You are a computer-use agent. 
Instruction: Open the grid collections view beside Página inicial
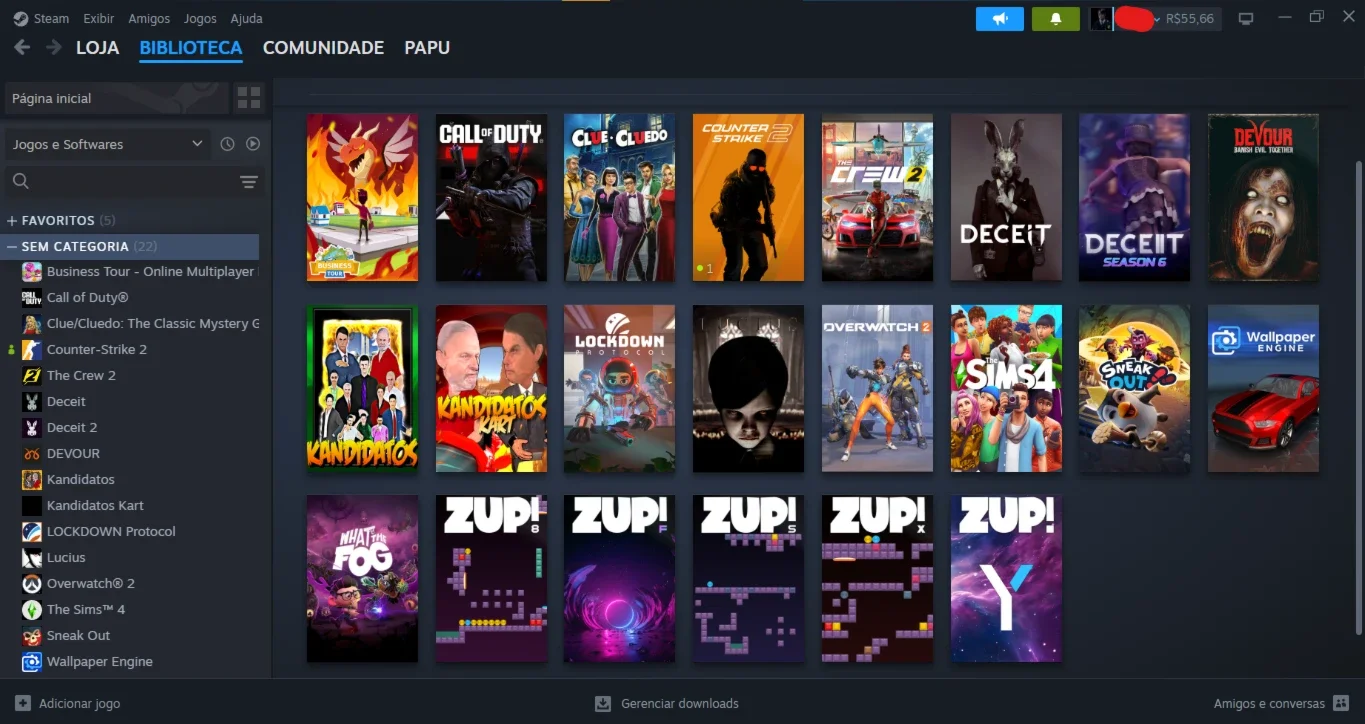[249, 98]
